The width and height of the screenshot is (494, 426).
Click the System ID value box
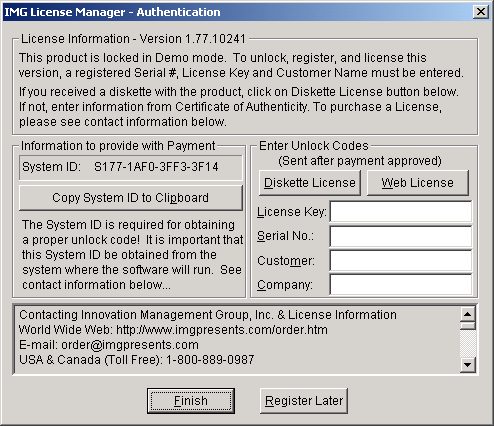[131, 167]
